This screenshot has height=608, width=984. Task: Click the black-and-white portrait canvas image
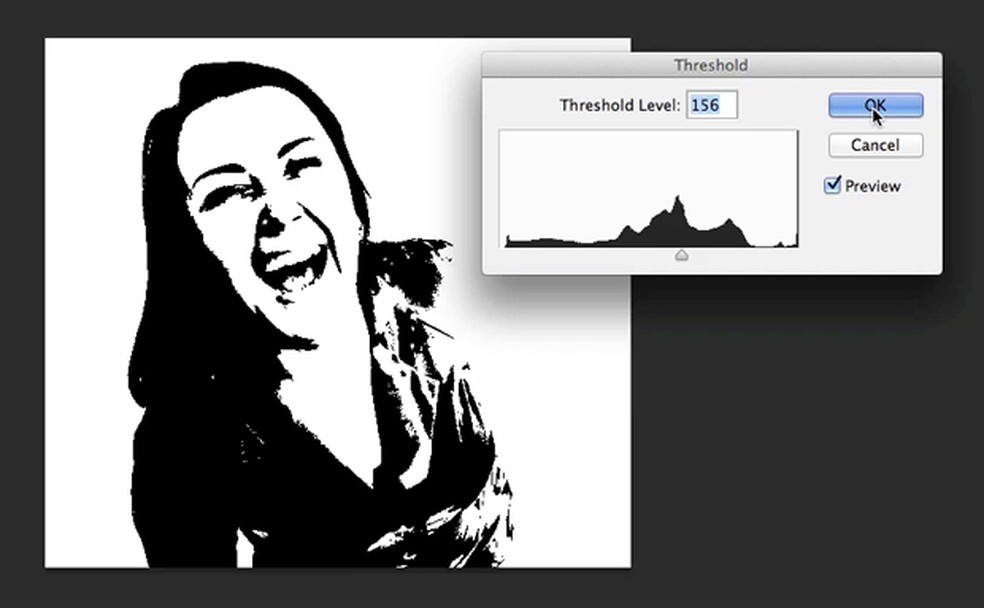(338, 303)
